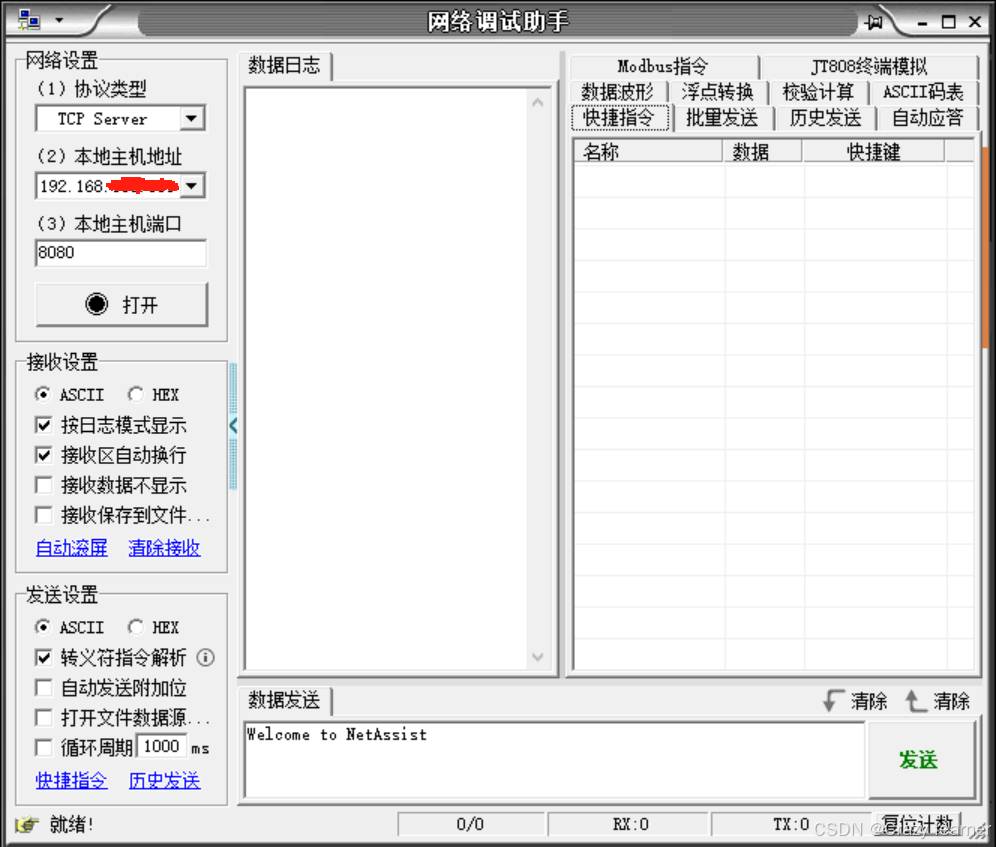This screenshot has height=847, width=996.
Task: Click the 名称 column header
Action: (x=648, y=152)
